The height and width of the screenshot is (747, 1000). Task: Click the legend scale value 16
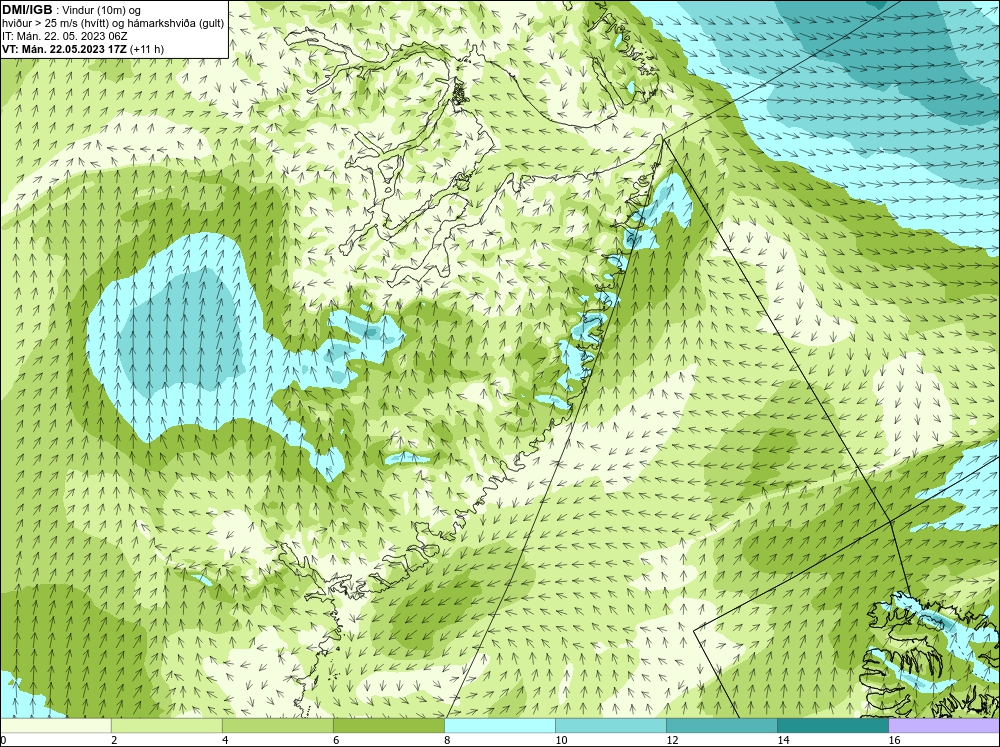894,740
